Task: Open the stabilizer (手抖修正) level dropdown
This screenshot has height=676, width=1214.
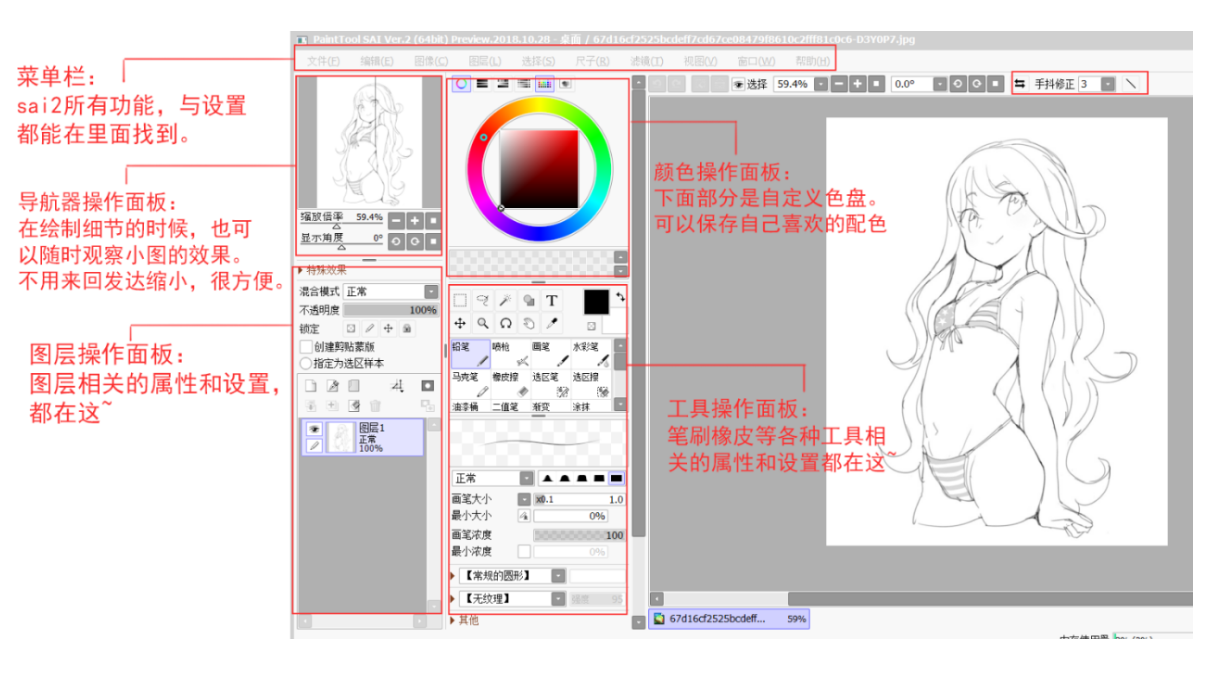Action: tap(1106, 84)
